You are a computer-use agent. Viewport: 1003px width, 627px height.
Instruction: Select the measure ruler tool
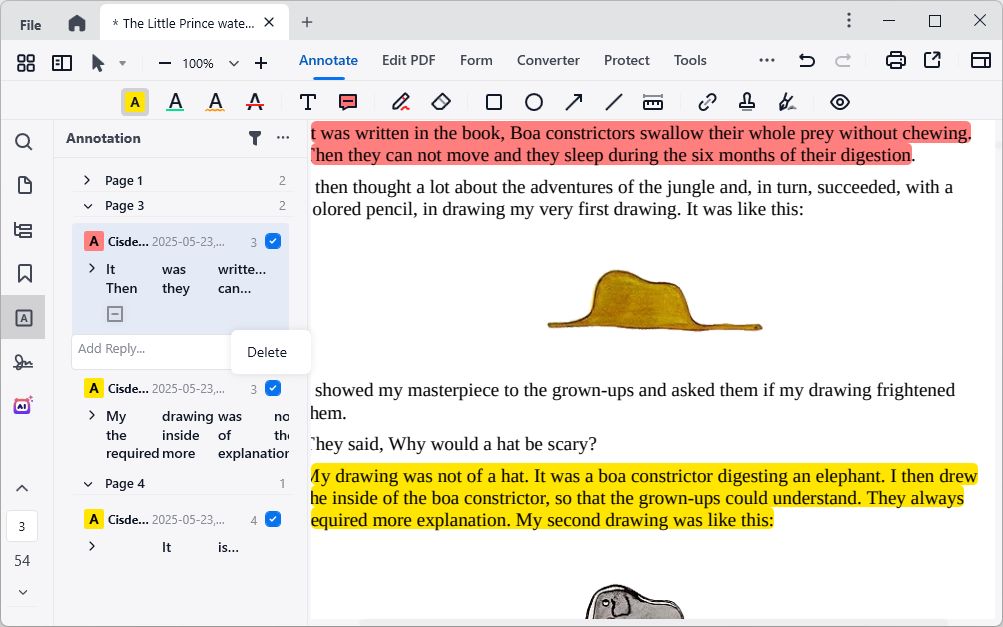(x=653, y=102)
